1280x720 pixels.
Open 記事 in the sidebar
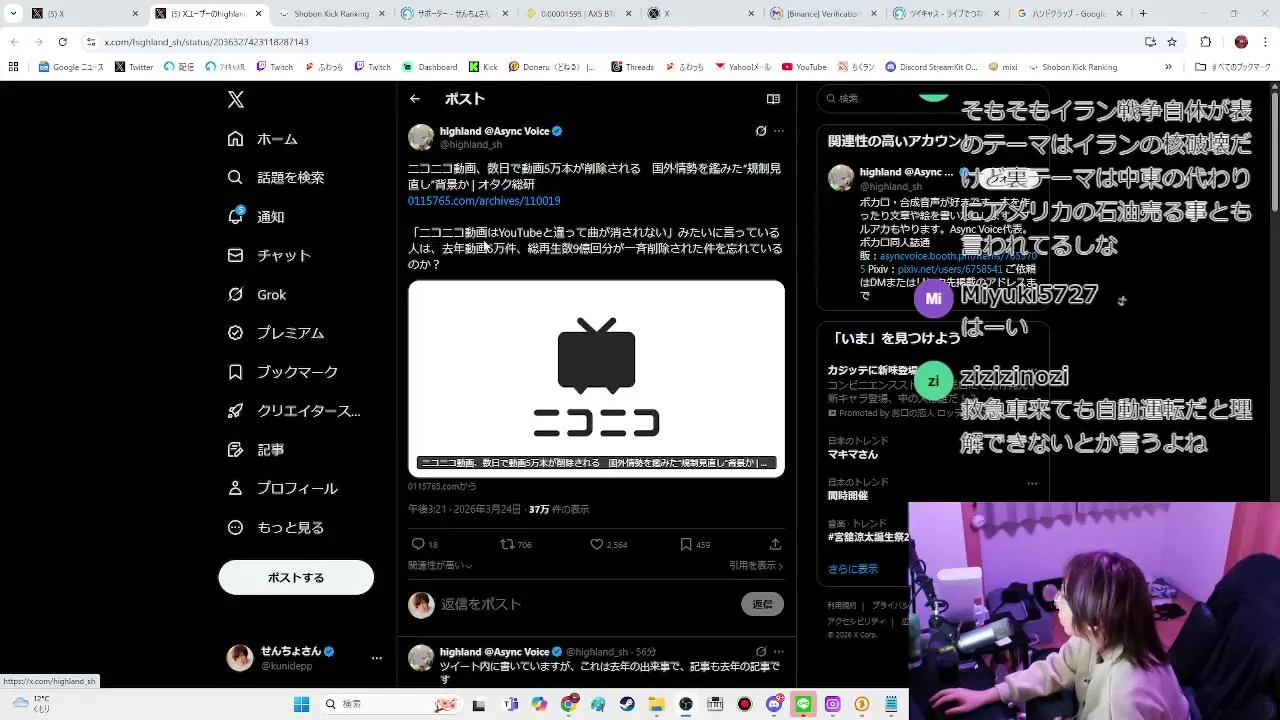tap(256, 450)
